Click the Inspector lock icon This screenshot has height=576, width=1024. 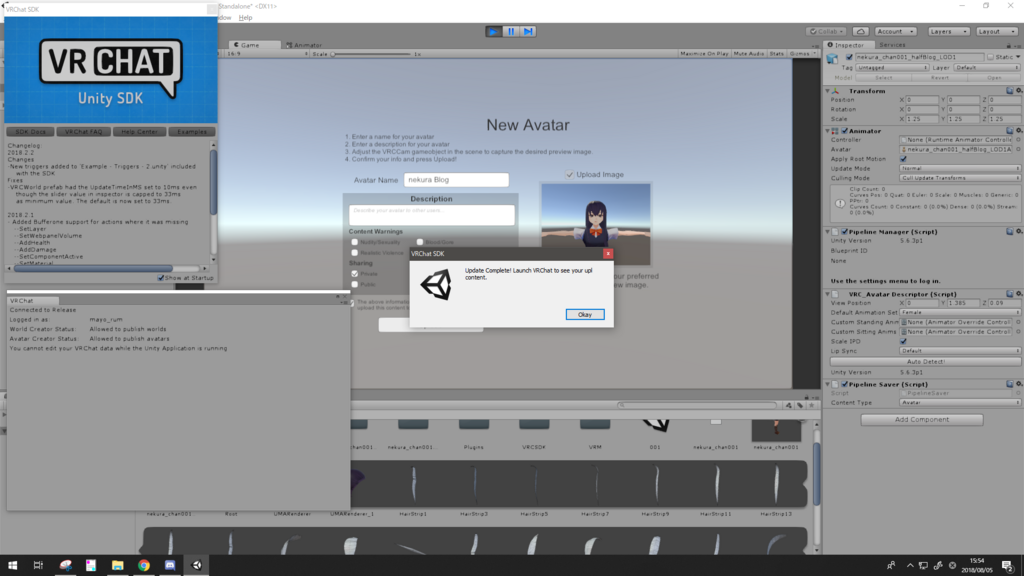[x=1009, y=45]
